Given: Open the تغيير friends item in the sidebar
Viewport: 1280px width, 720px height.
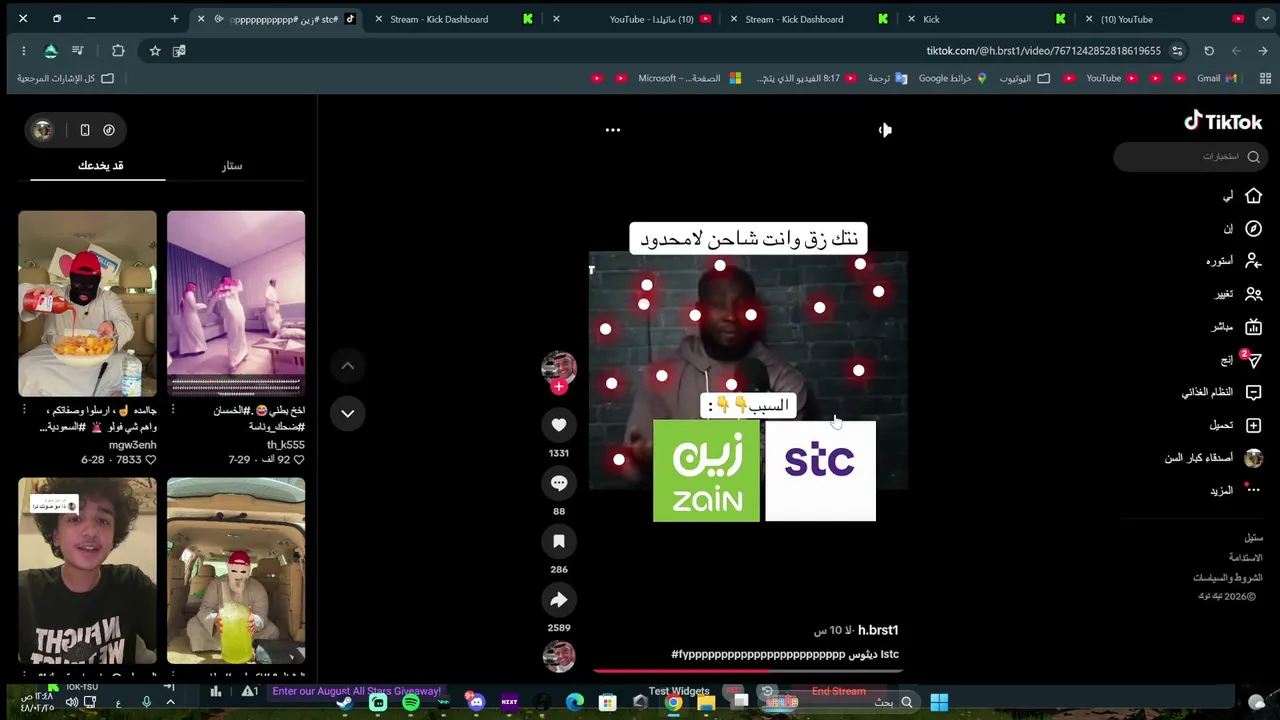Looking at the screenshot, I should (x=1238, y=294).
